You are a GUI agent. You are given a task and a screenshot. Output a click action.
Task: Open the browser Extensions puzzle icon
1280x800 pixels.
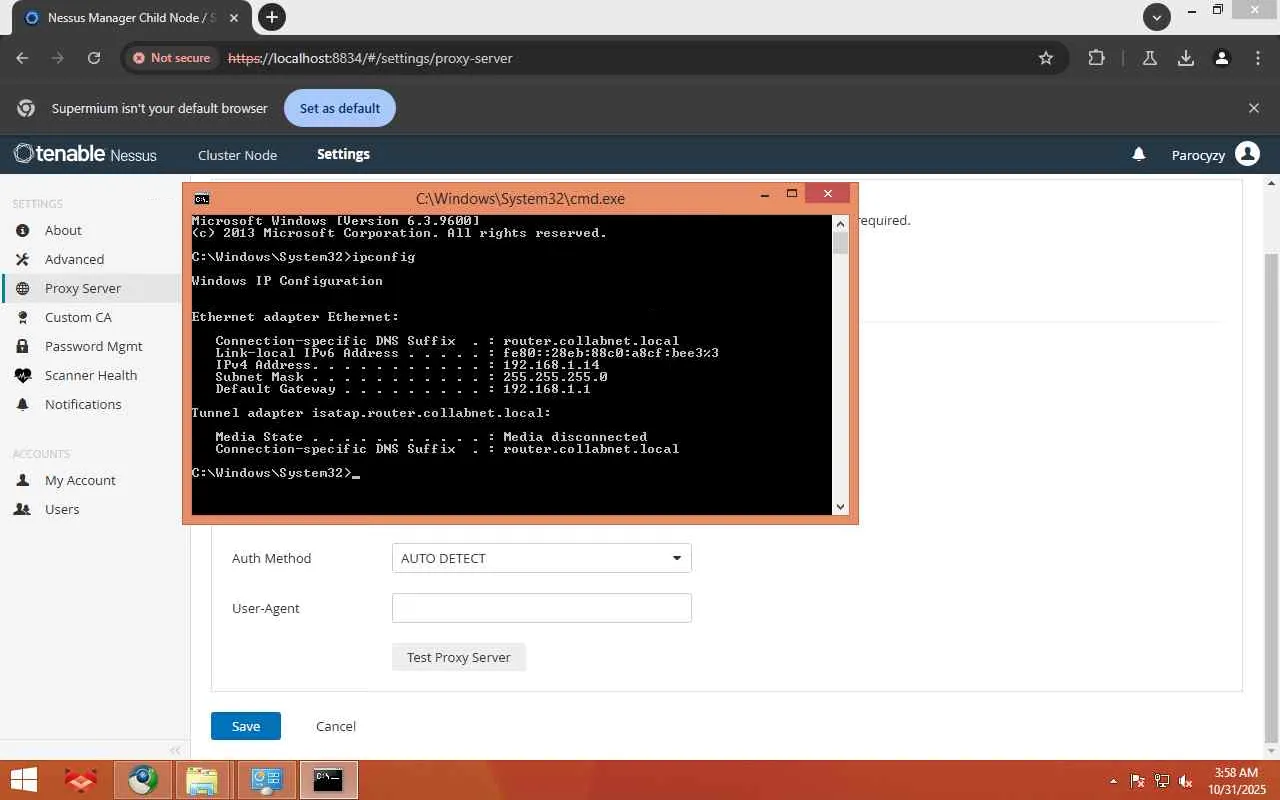(1097, 58)
